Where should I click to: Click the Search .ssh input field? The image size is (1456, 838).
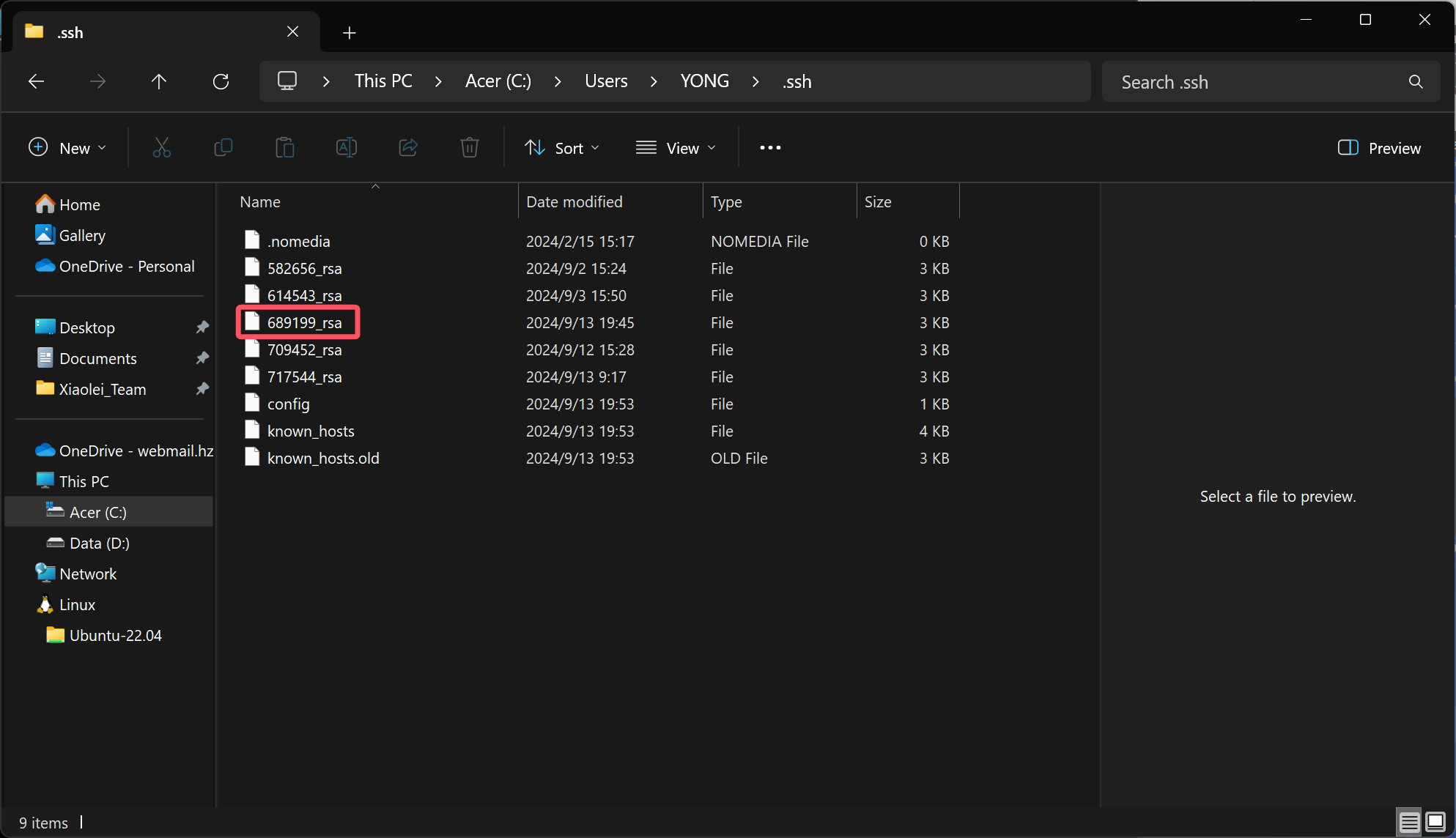(x=1257, y=82)
